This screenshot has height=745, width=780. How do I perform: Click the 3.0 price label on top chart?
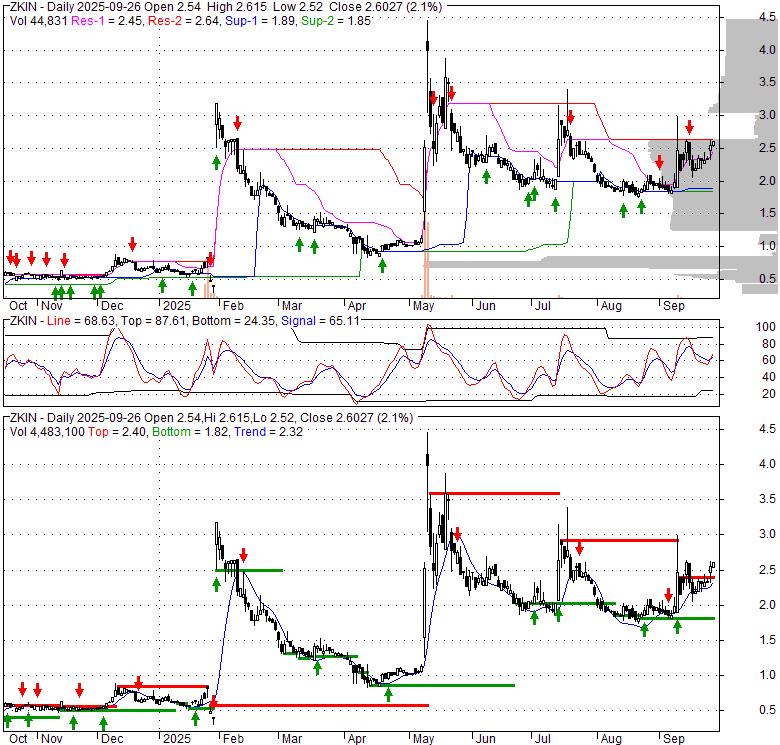767,115
